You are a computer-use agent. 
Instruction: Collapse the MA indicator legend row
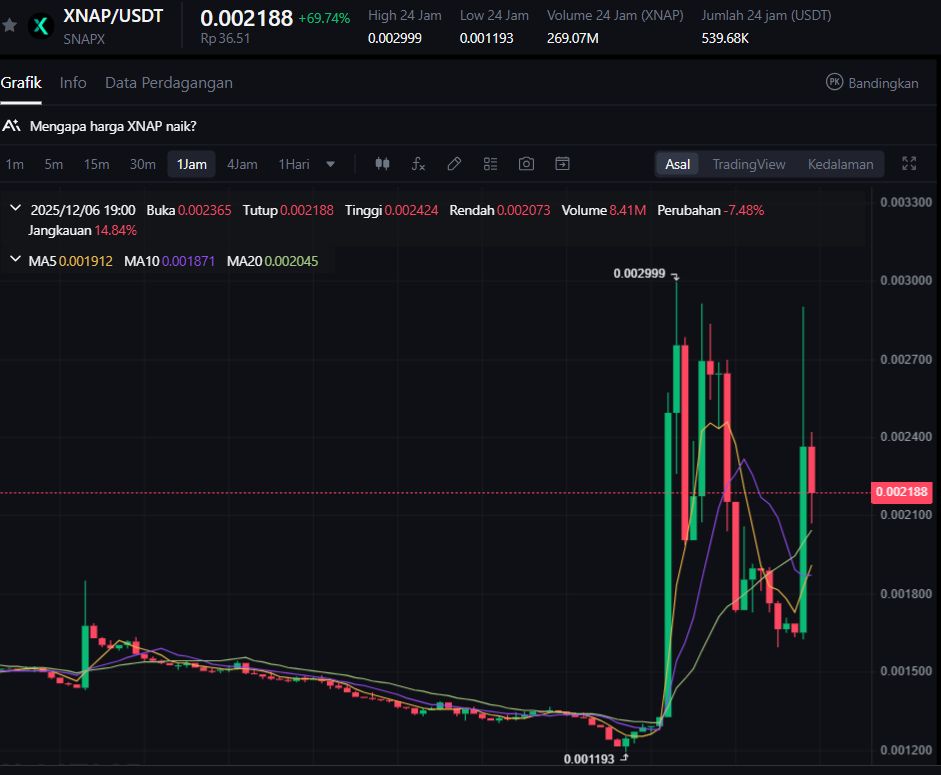coord(15,260)
